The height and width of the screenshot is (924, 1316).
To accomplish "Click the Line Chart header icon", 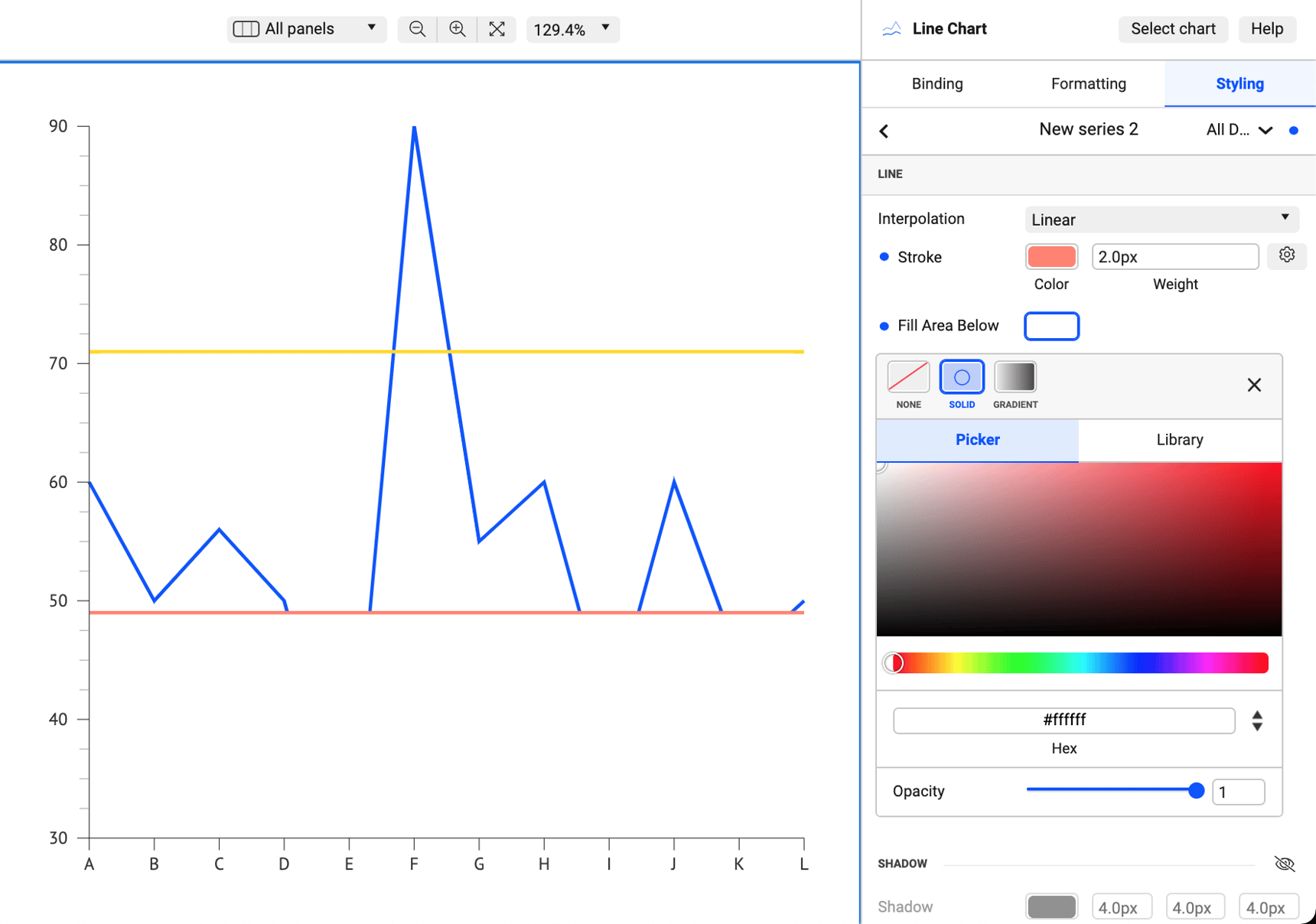I will [890, 28].
